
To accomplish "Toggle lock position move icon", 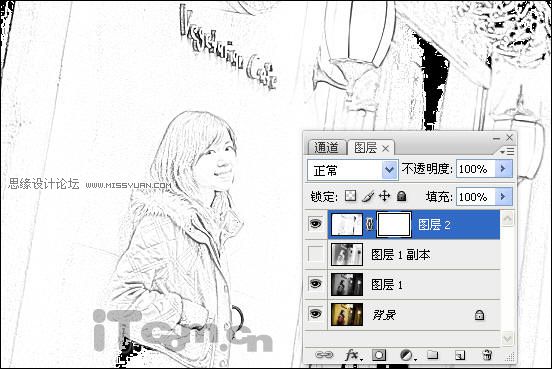I will (x=384, y=196).
